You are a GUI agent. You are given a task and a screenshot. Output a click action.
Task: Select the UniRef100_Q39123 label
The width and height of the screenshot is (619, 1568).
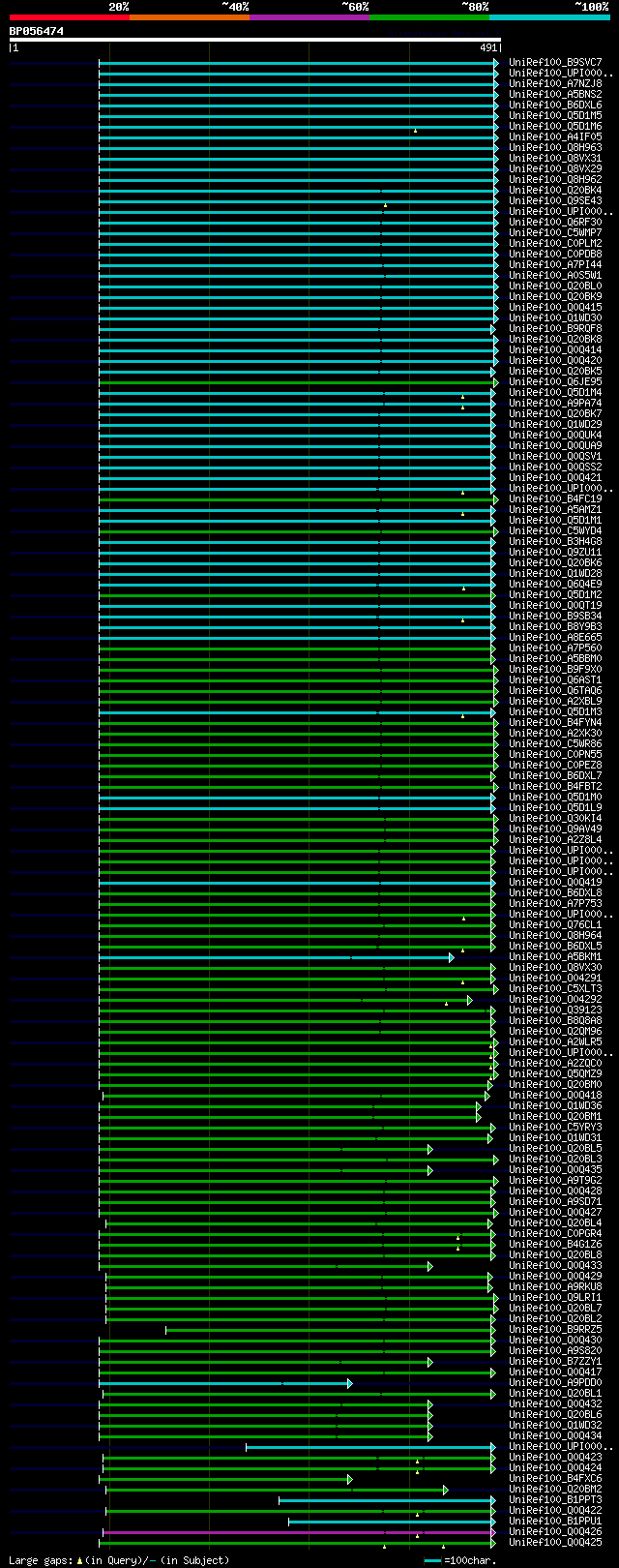(x=555, y=1010)
